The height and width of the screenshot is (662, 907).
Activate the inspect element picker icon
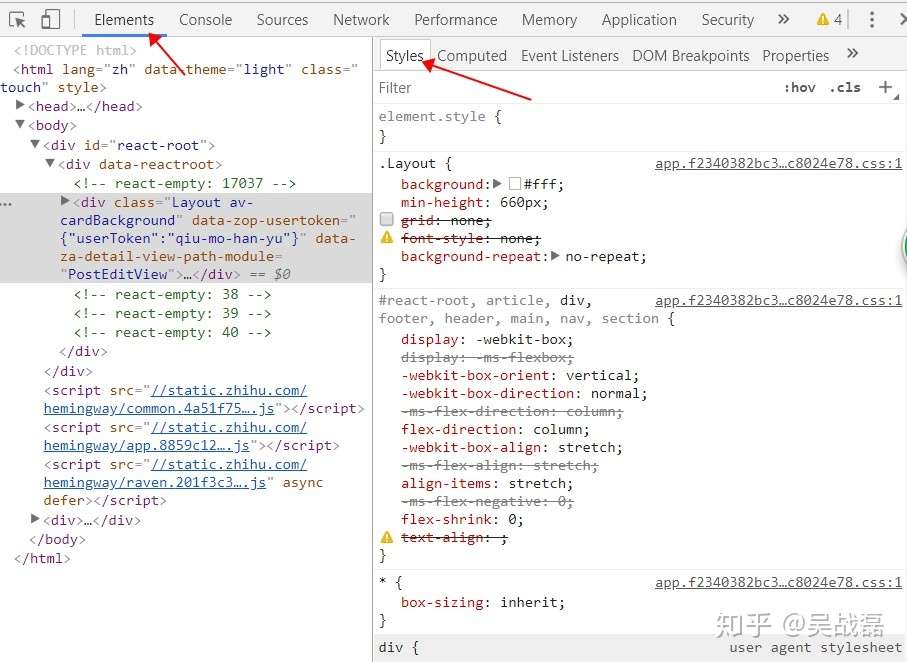click(17, 20)
